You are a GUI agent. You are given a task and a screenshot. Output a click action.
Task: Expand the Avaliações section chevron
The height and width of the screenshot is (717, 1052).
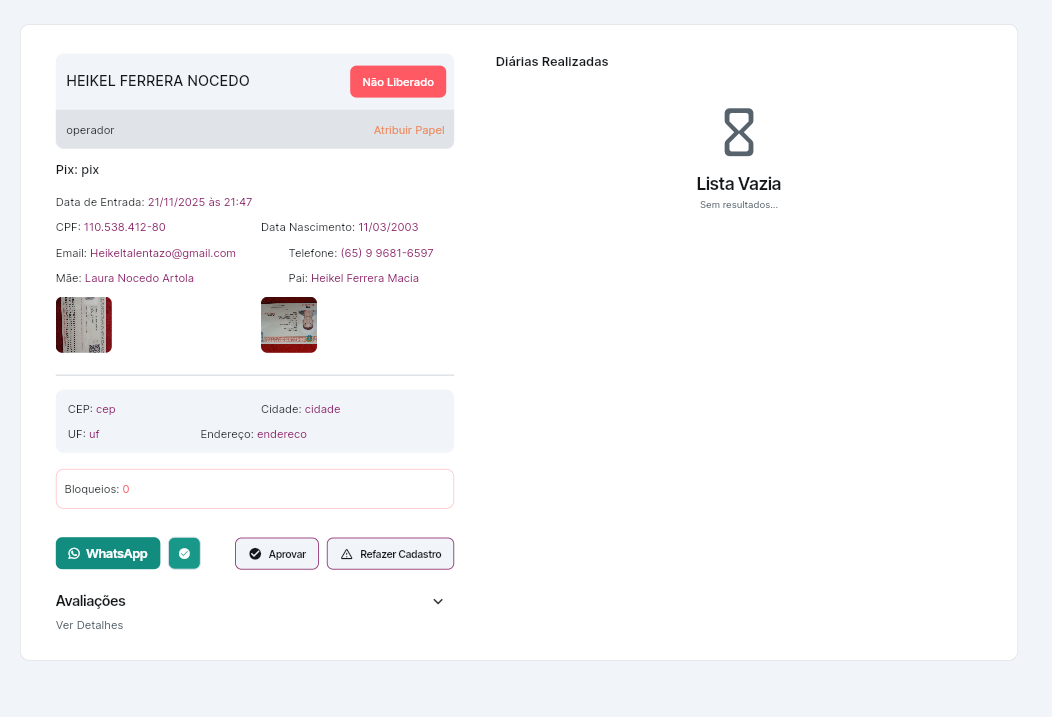pos(437,601)
